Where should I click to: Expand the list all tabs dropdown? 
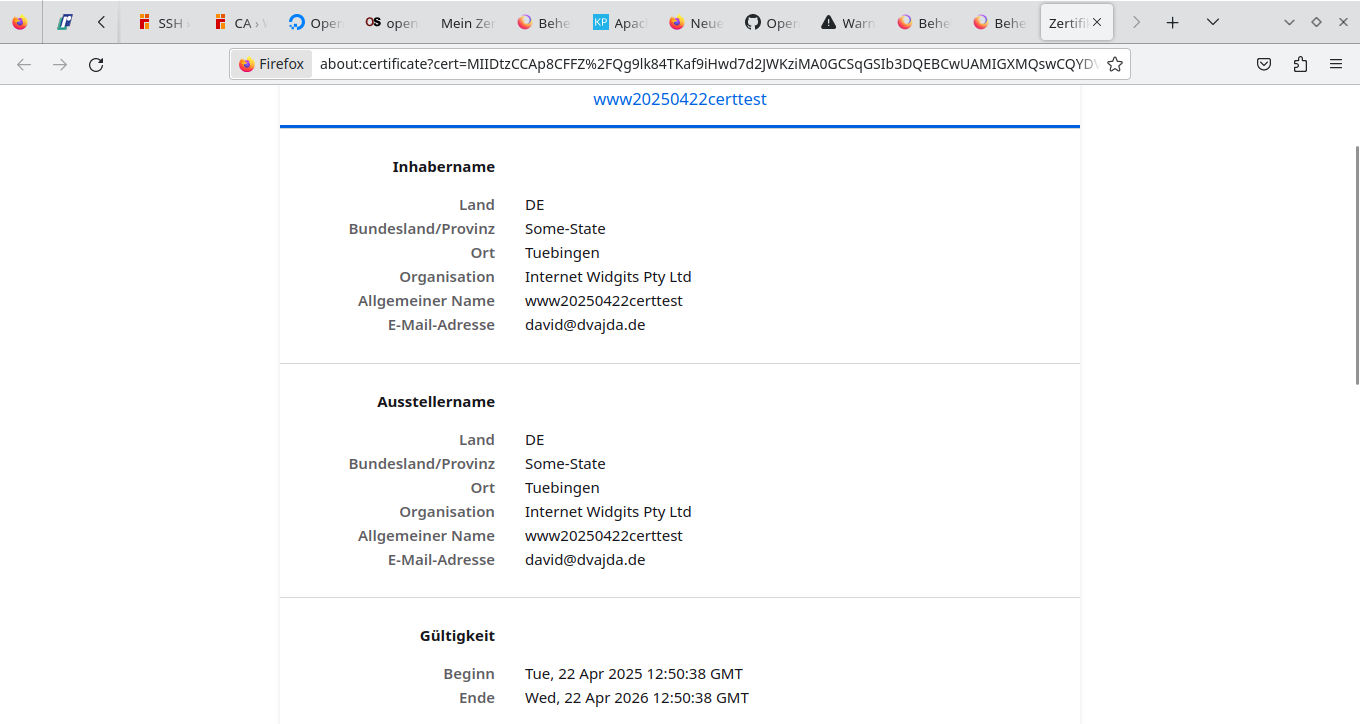pos(1213,22)
